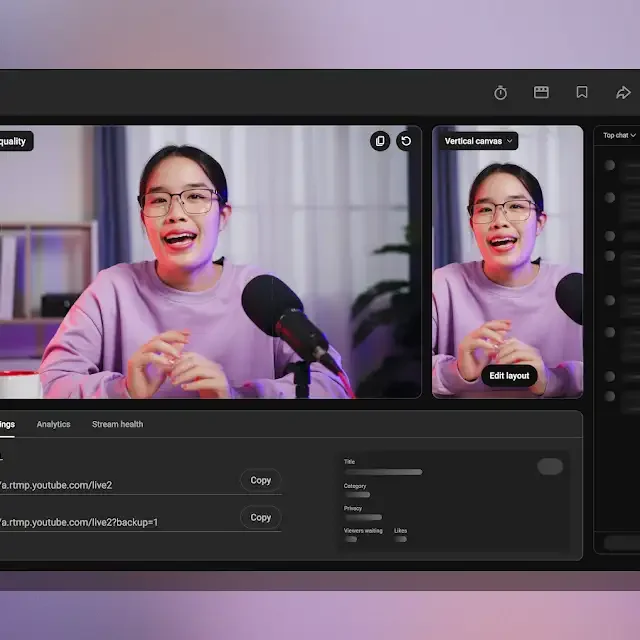Click the quality badge on preview

[16, 141]
